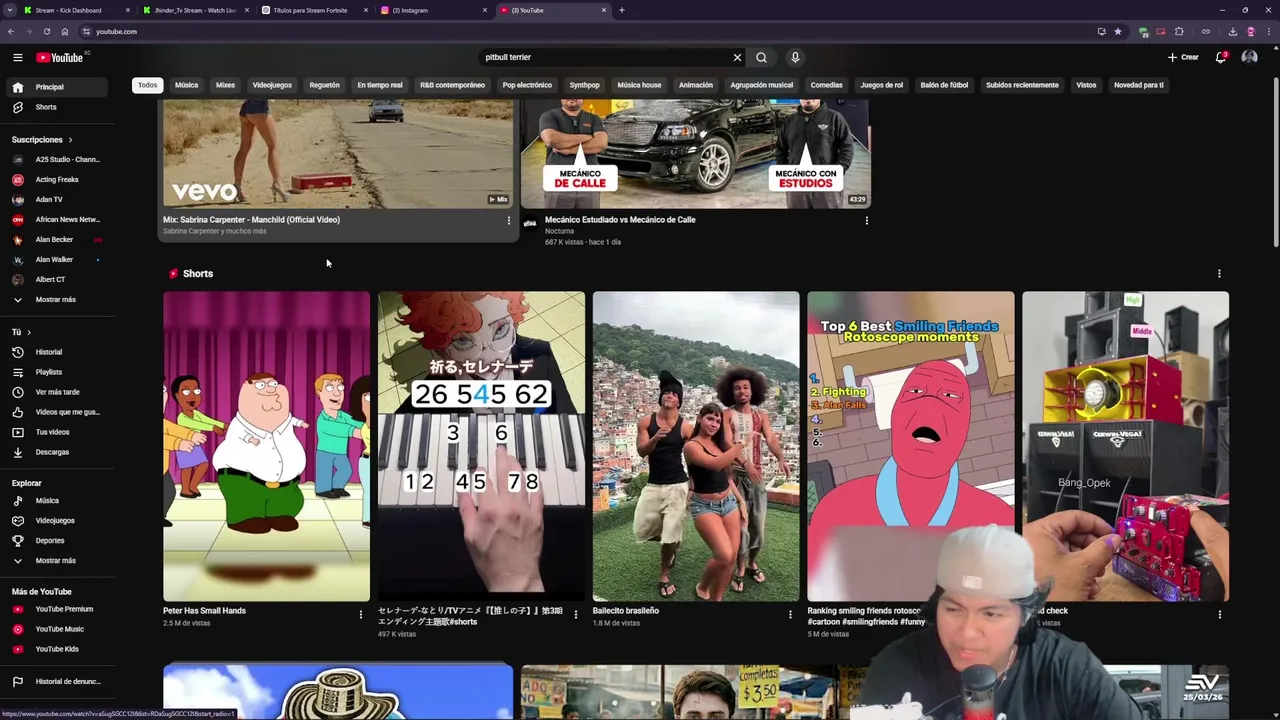Open Música under Explorar
Screen dimensions: 1280x720
56,500
